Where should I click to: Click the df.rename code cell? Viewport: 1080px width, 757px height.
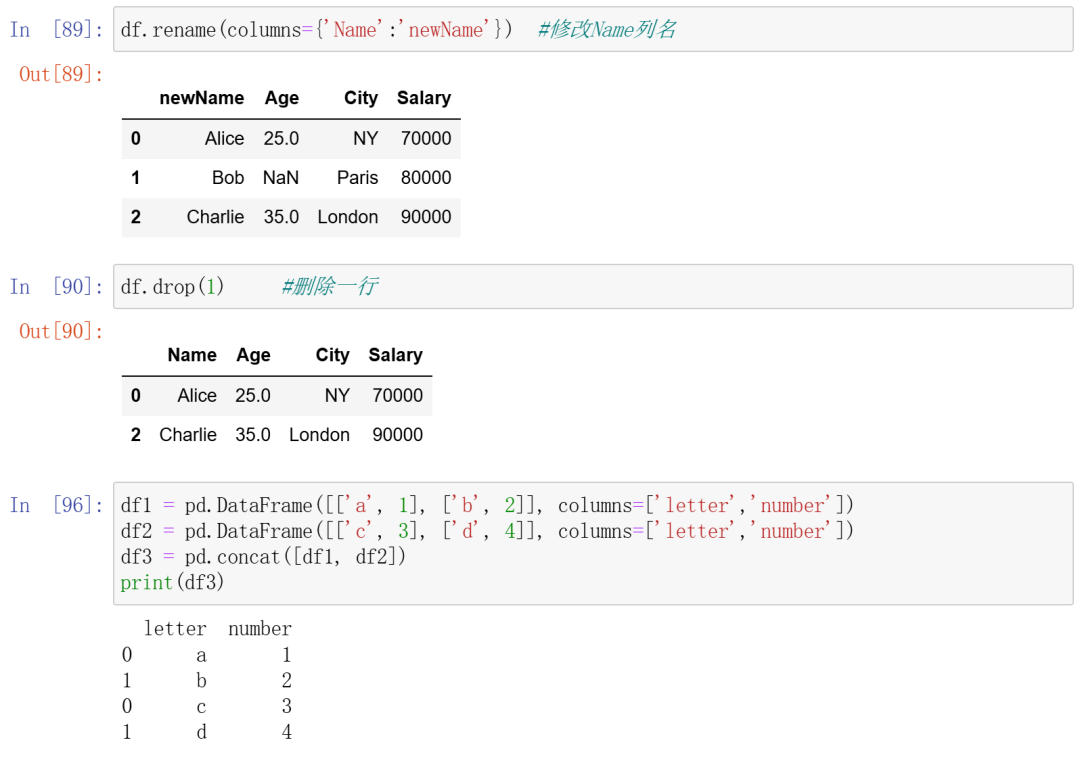tap(592, 30)
